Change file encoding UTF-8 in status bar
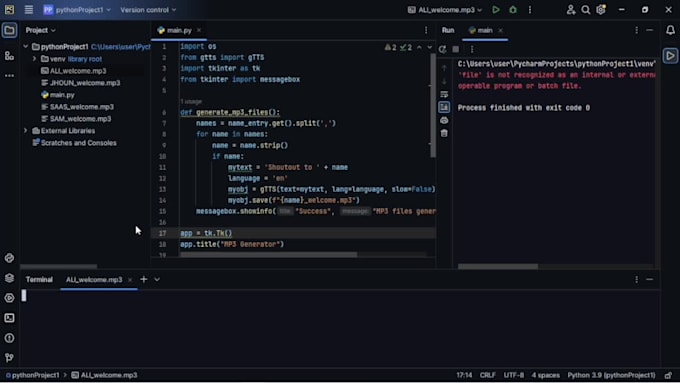Screen dimensions: 680x383 [514, 375]
